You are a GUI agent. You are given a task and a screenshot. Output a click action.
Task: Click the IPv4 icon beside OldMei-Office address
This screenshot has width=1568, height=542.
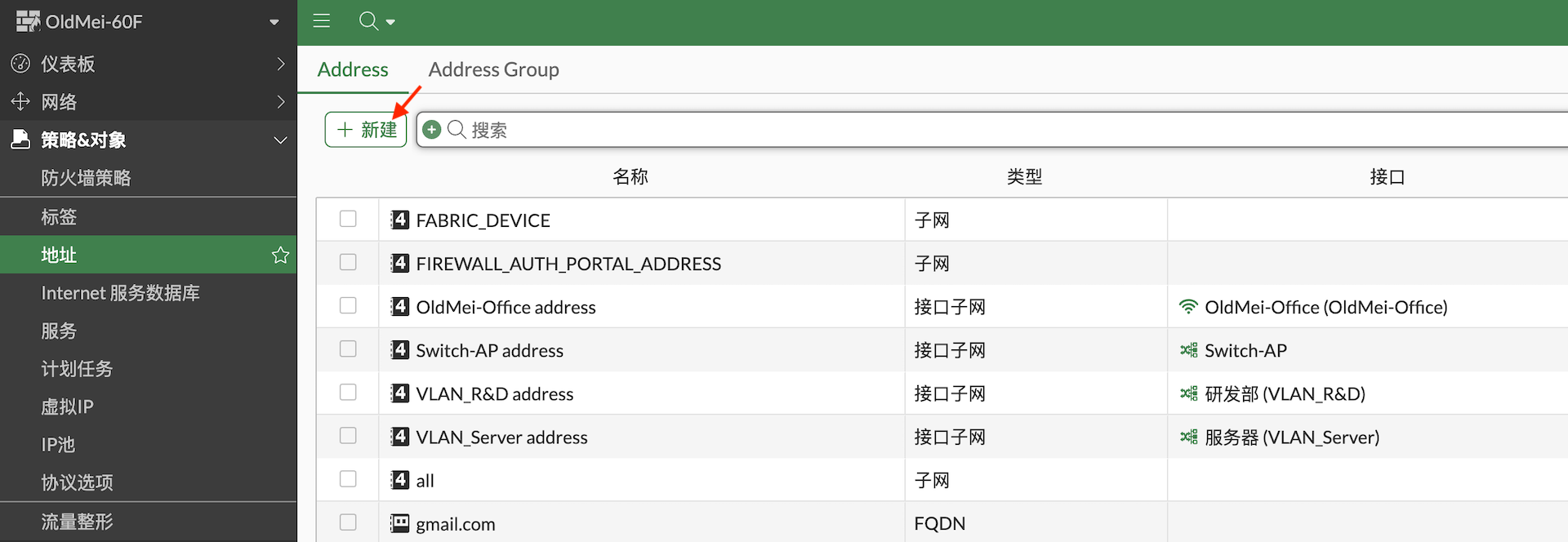tap(399, 306)
